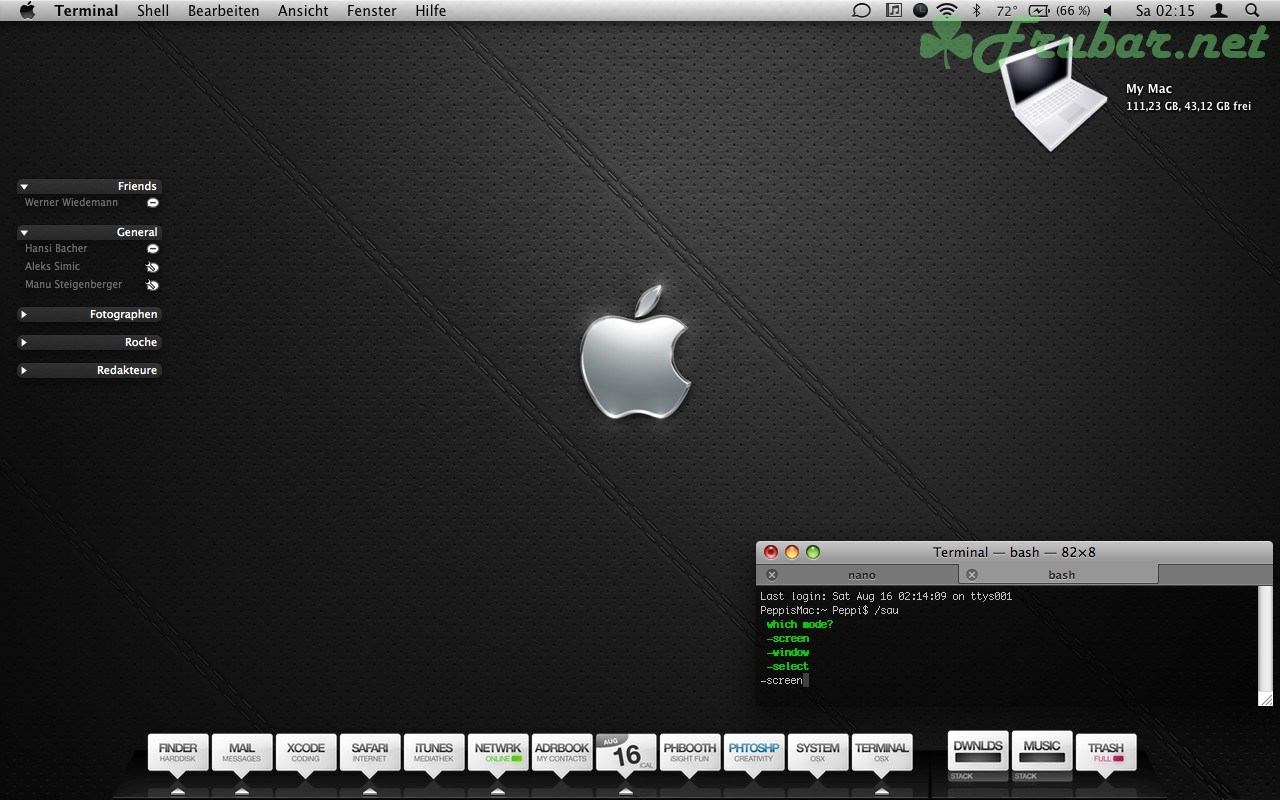
Task: Expand the Fotographen group
Action: coord(24,315)
